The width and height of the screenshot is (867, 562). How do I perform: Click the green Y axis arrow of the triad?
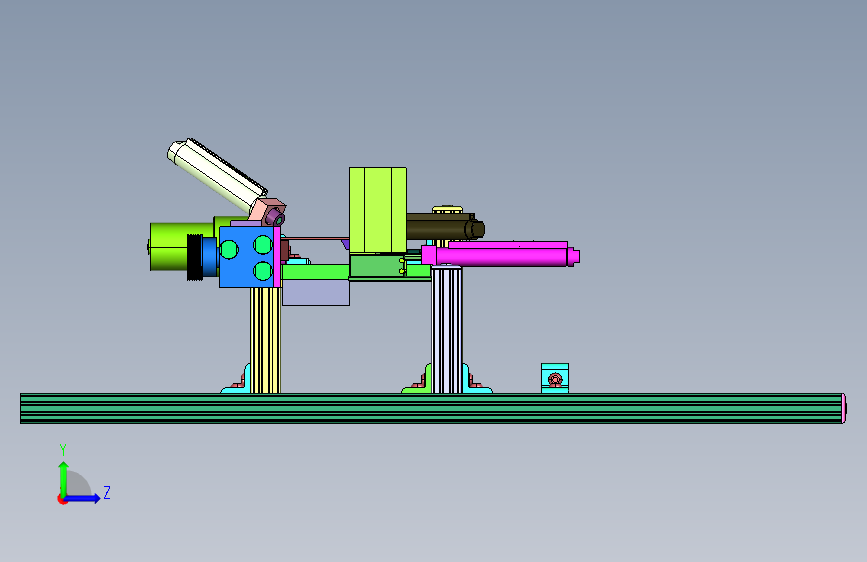(x=64, y=478)
